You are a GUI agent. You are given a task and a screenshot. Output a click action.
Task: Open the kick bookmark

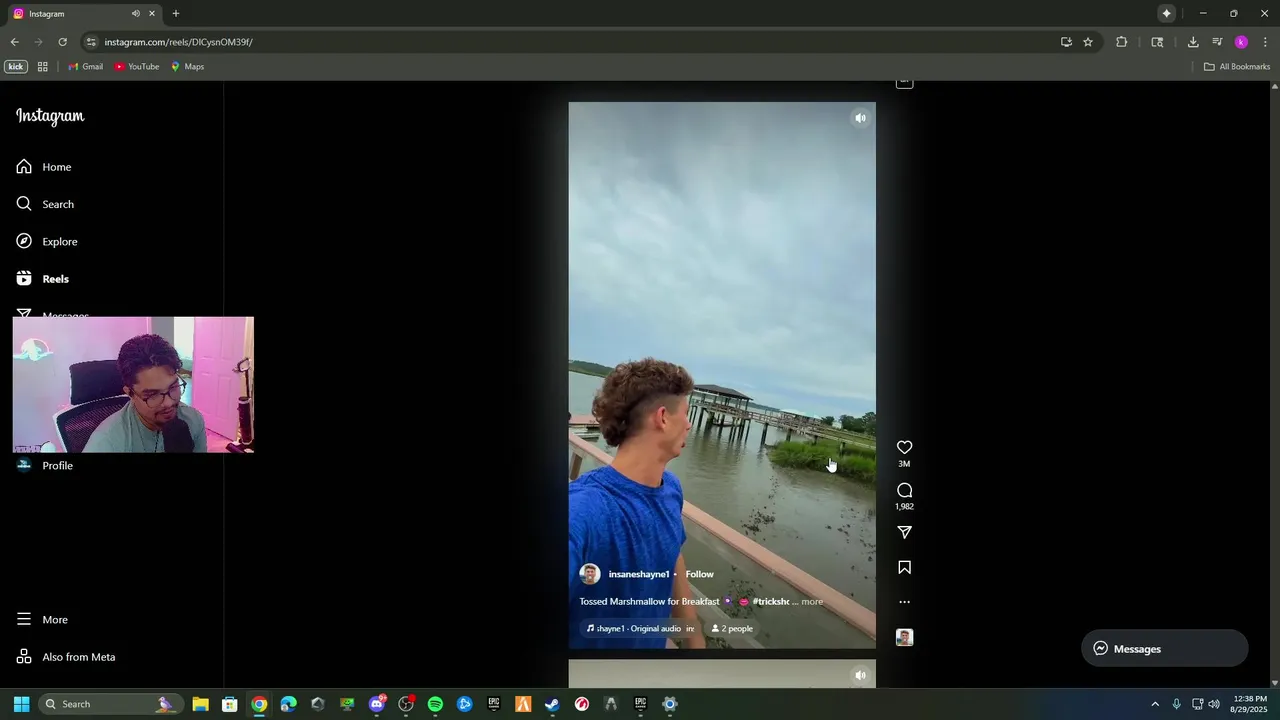pyautogui.click(x=15, y=67)
